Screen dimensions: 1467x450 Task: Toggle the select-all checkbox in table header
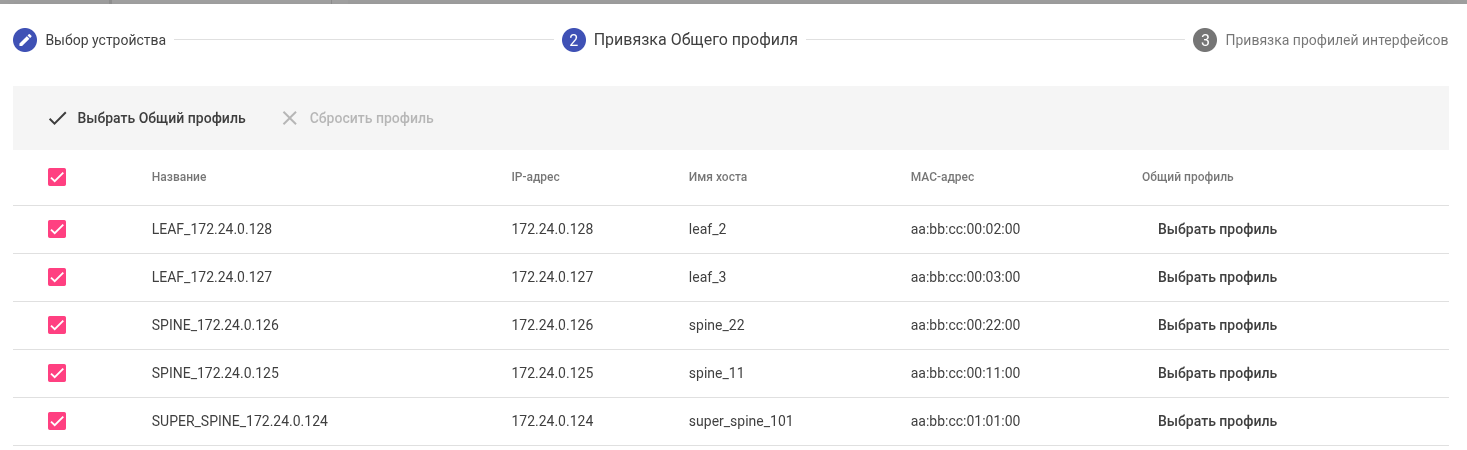coord(57,177)
